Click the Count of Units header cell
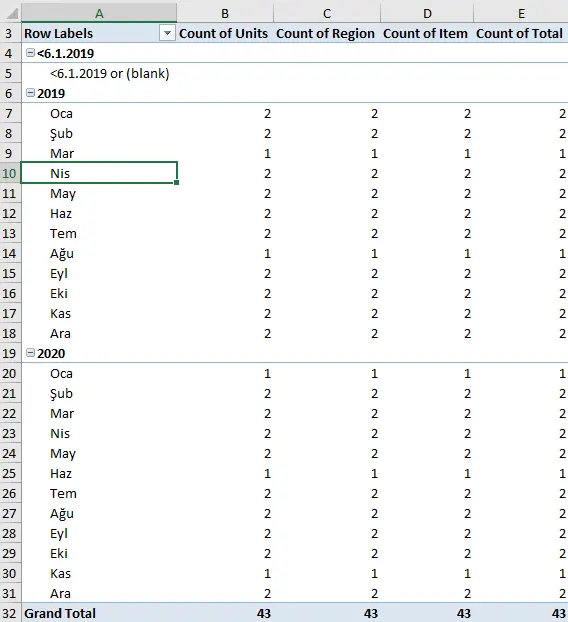Screen dimensions: 568x622 click(x=225, y=33)
